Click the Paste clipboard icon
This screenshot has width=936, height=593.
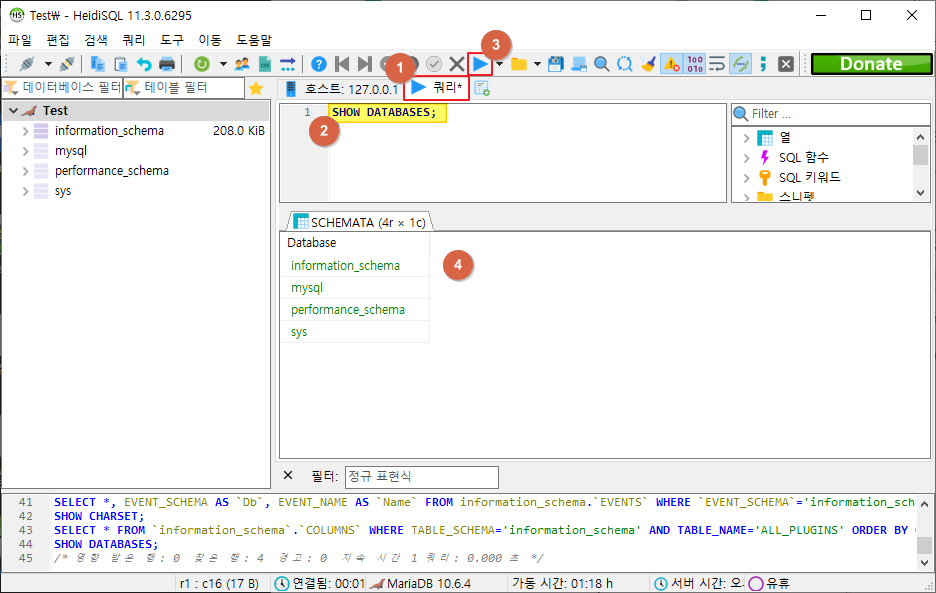coord(121,64)
